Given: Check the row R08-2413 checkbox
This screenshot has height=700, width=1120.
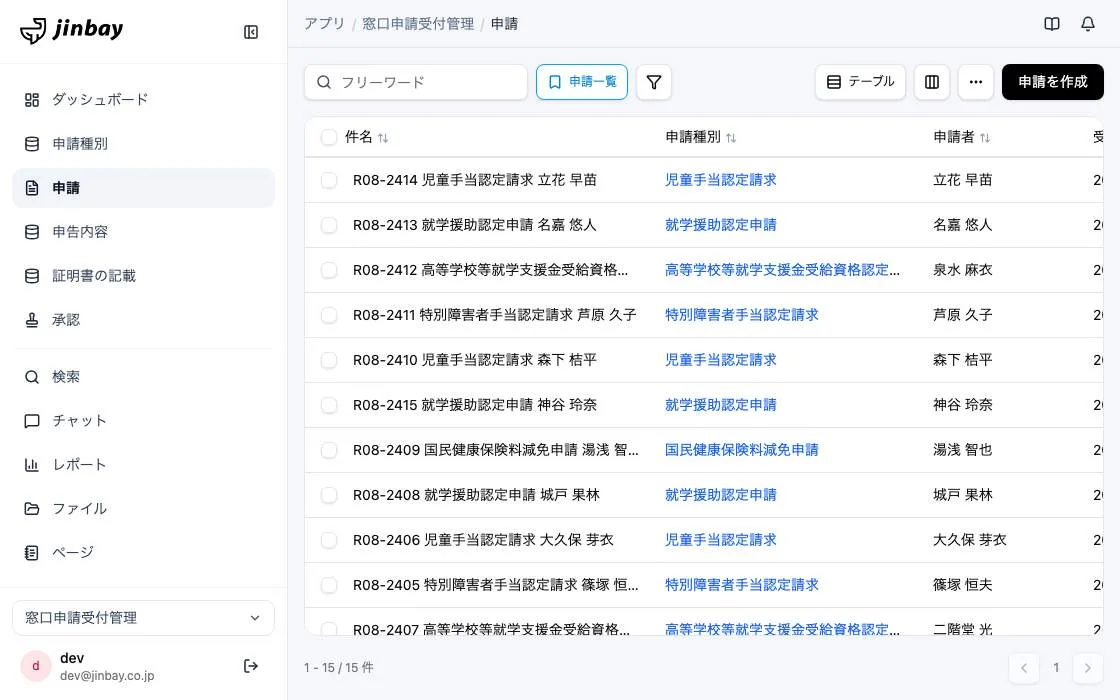Looking at the screenshot, I should tap(329, 225).
